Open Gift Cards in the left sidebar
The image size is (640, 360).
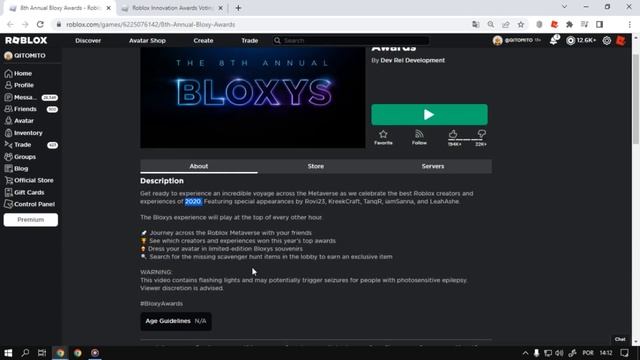(x=24, y=192)
